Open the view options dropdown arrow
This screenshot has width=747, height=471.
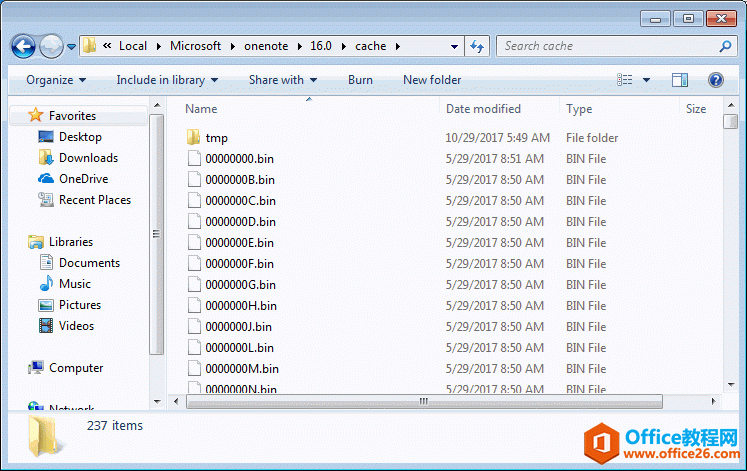coord(646,80)
